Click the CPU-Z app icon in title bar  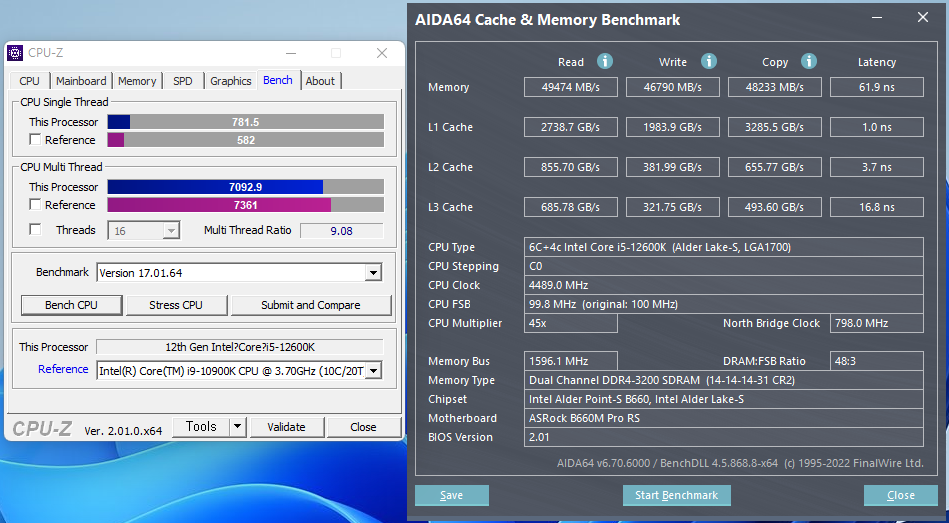[x=15, y=53]
